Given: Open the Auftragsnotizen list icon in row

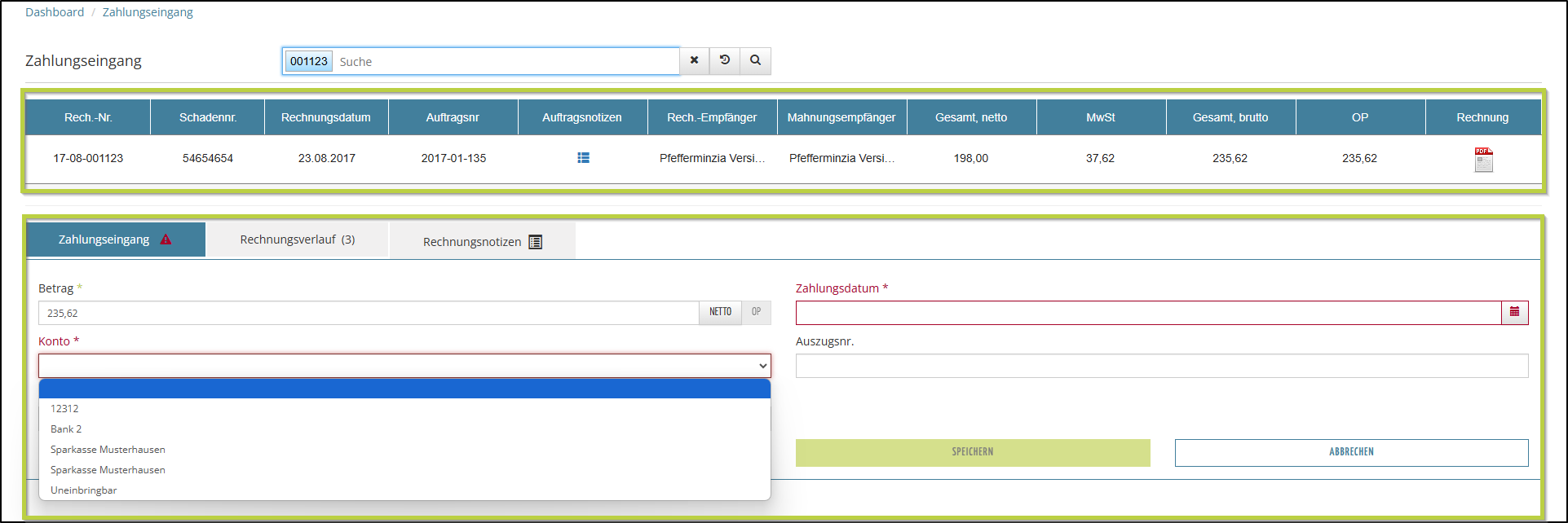Looking at the screenshot, I should [583, 158].
